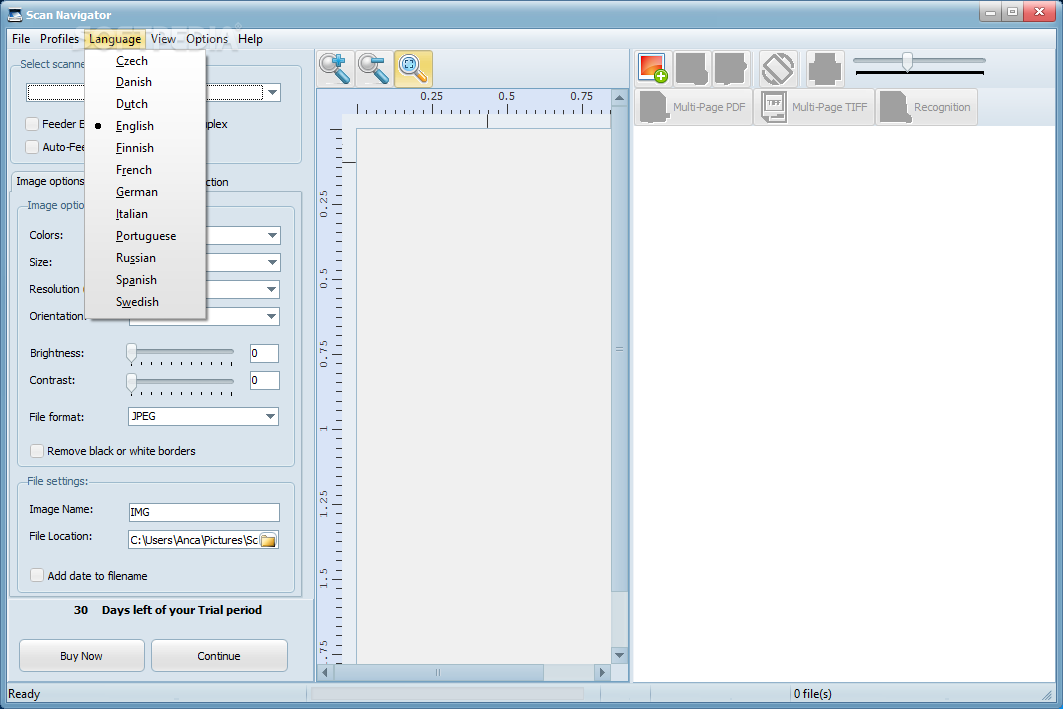
Task: Open the View menu
Action: click(x=163, y=39)
